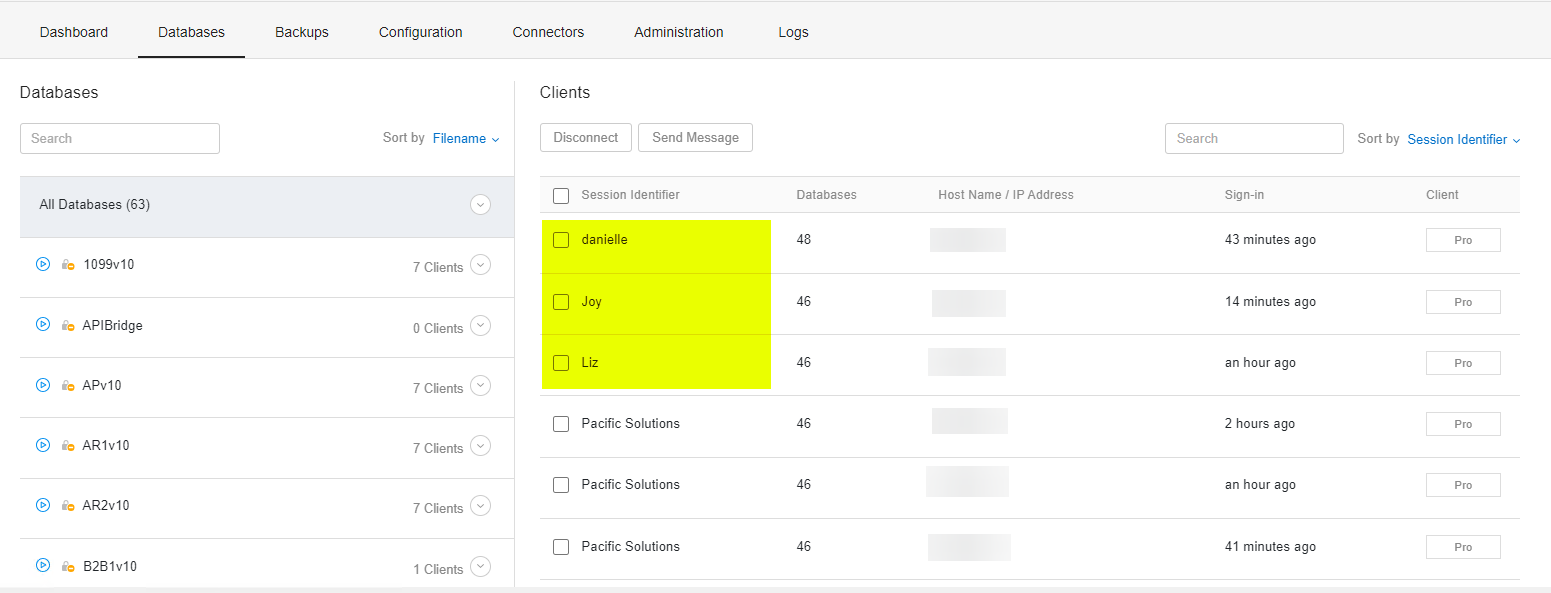Click the Send Message button
The width and height of the screenshot is (1551, 593).
(x=695, y=138)
